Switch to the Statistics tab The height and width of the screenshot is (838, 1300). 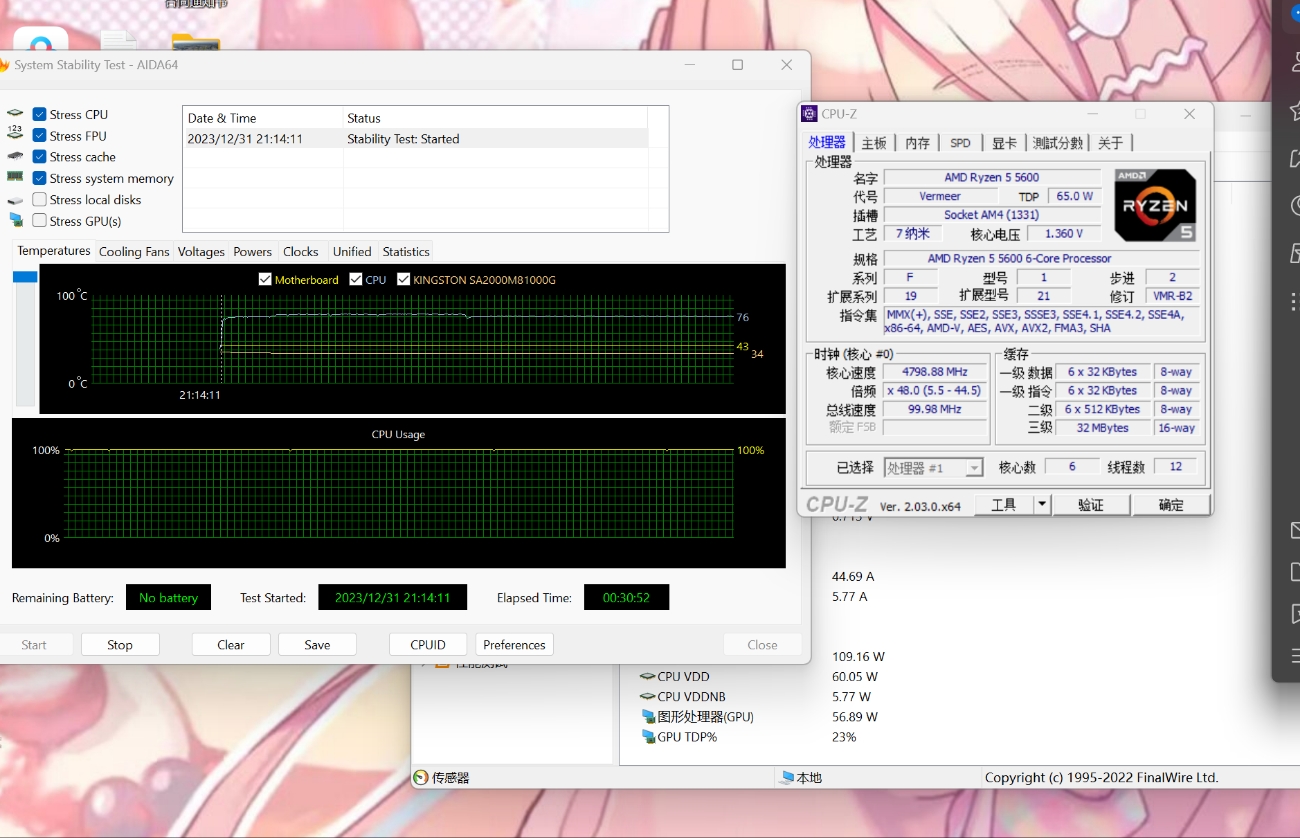click(x=406, y=251)
